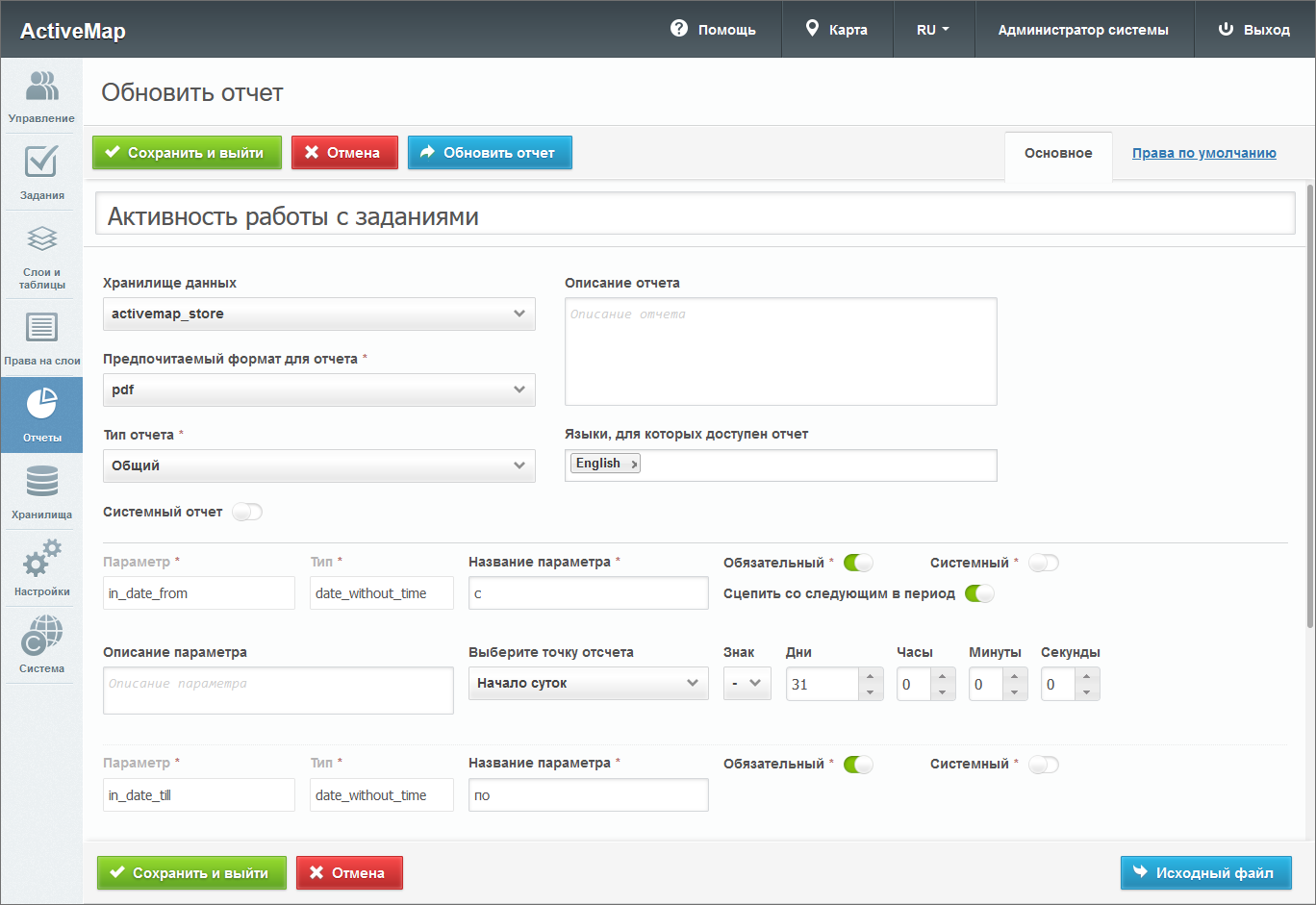Increase the Дни value with up arrow
Image resolution: width=1316 pixels, height=905 pixels.
pyautogui.click(x=870, y=676)
